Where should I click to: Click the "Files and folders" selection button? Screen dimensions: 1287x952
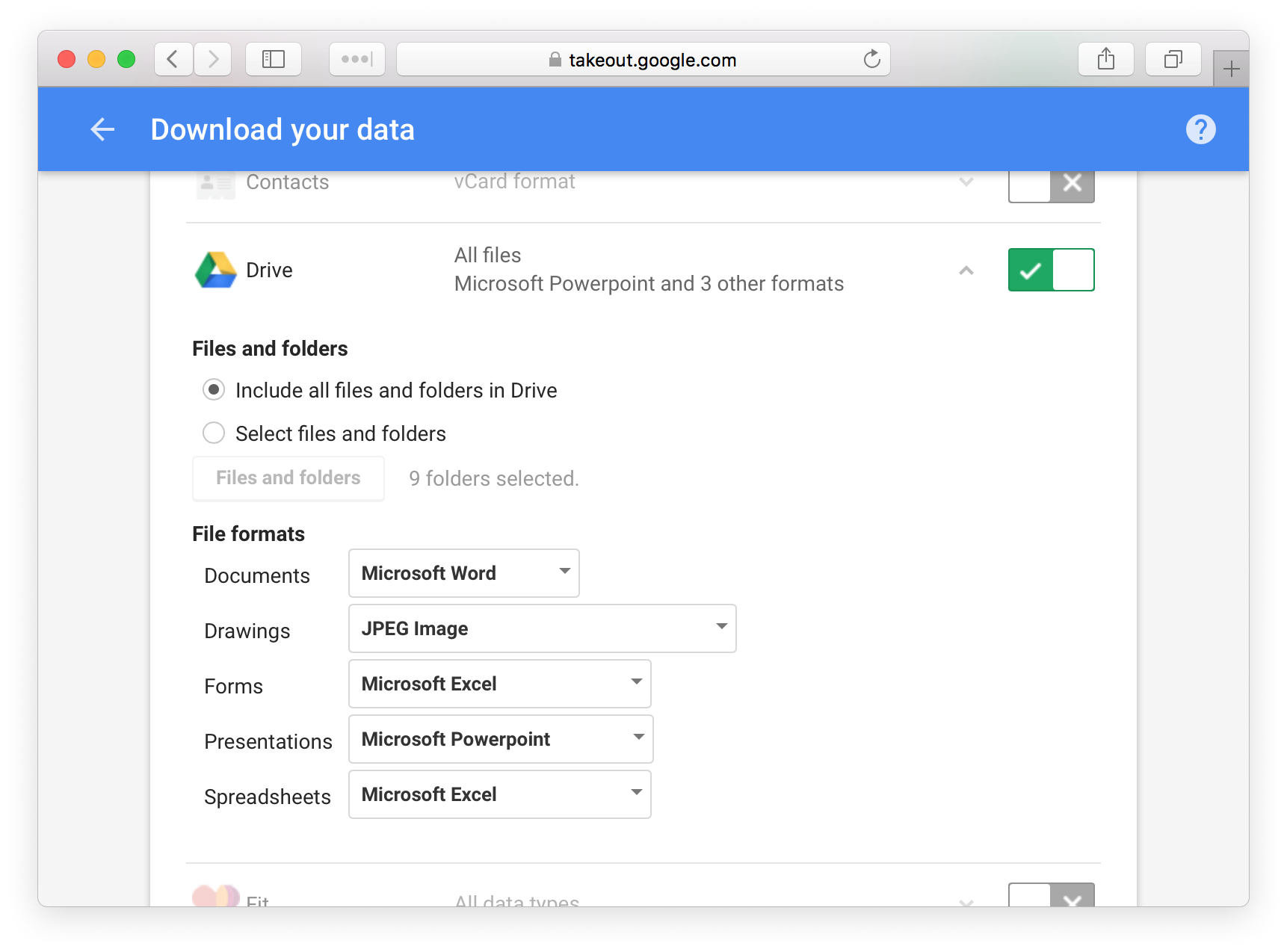click(x=288, y=477)
